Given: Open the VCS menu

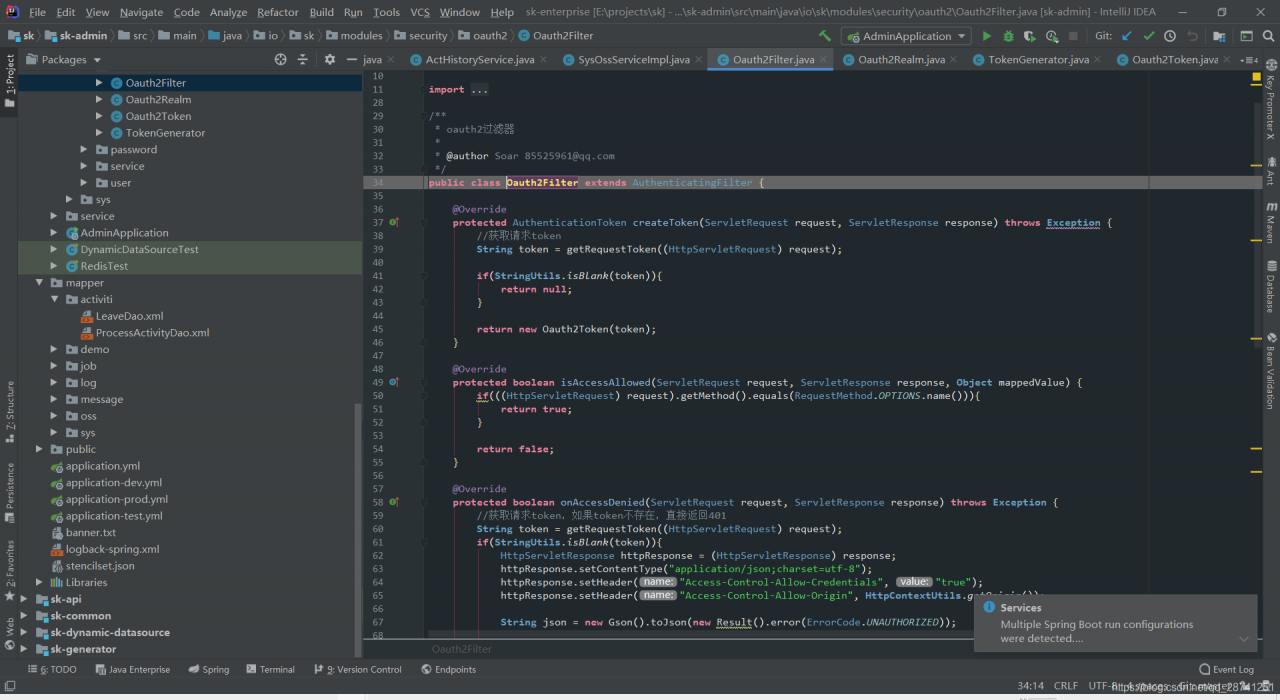Looking at the screenshot, I should (420, 12).
